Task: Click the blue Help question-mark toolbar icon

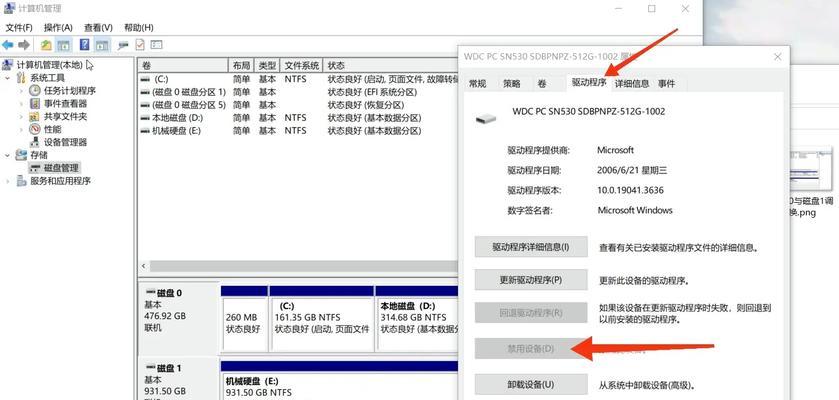Action: (x=85, y=45)
